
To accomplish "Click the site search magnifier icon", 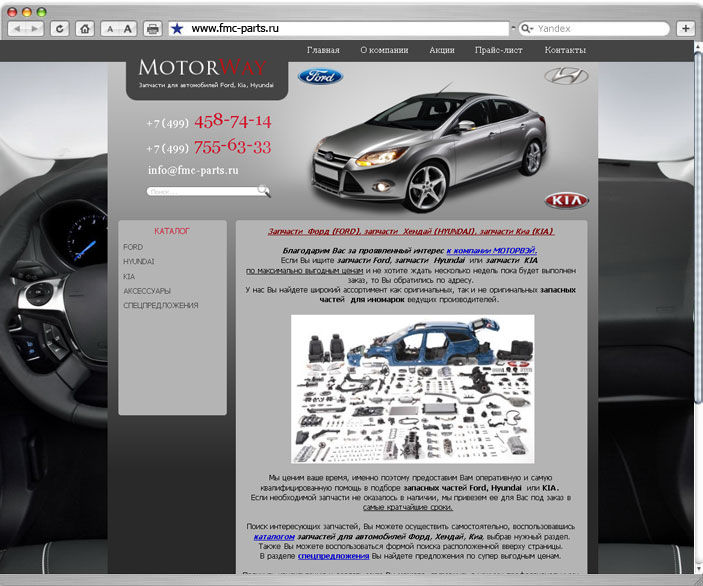I will 264,191.
